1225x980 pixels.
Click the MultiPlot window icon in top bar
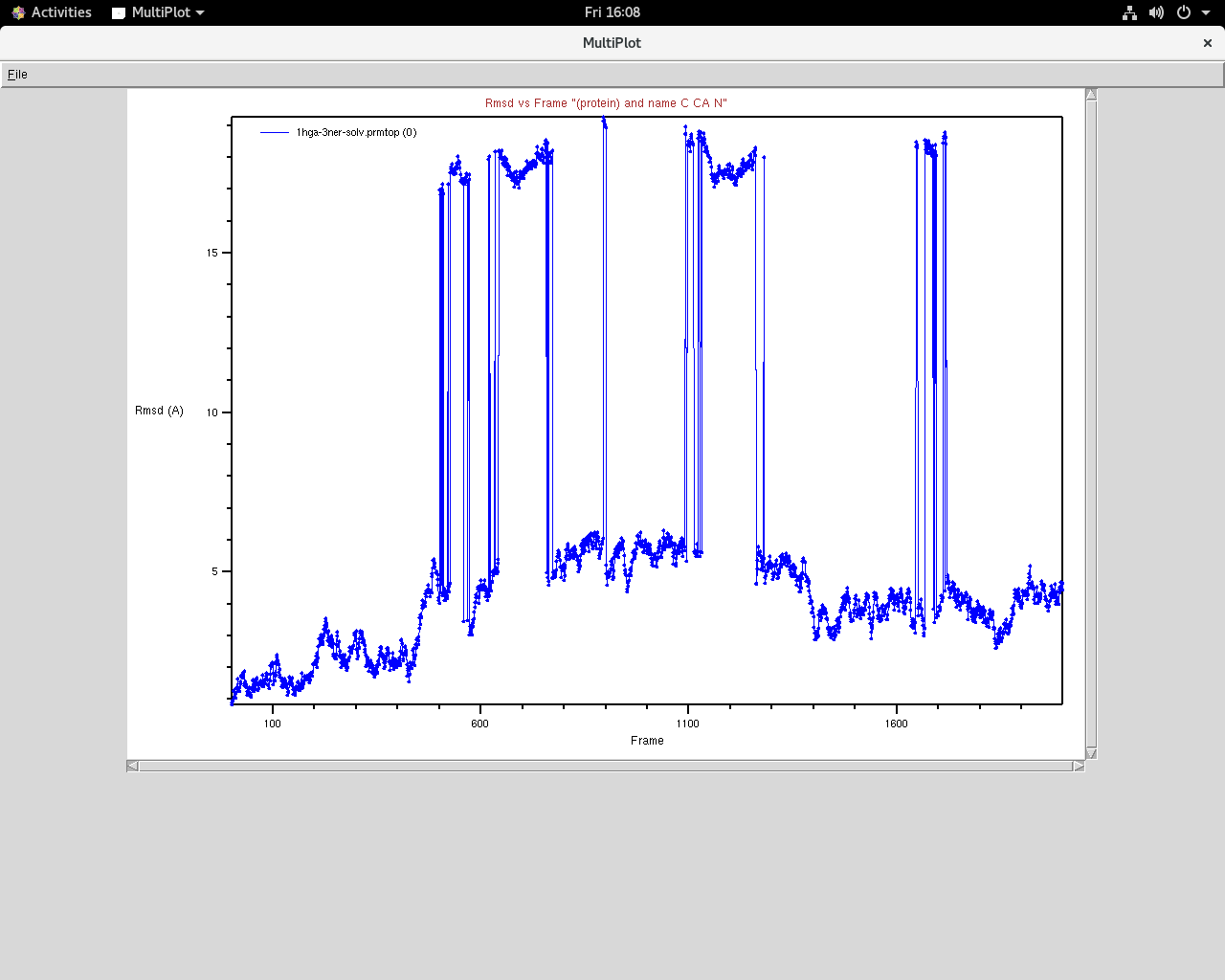pyautogui.click(x=119, y=13)
